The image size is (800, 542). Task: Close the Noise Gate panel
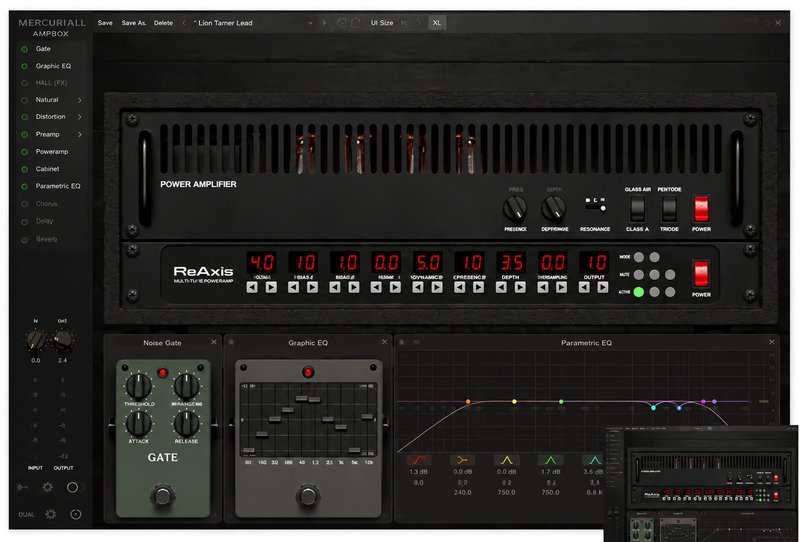[214, 342]
